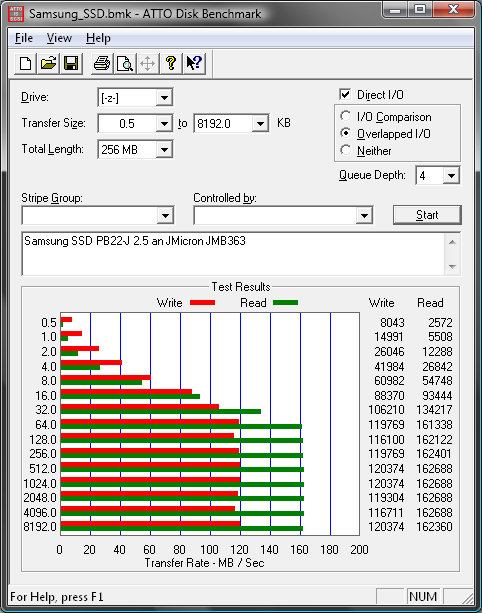Click the New file toolbar icon

pyautogui.click(x=25, y=63)
